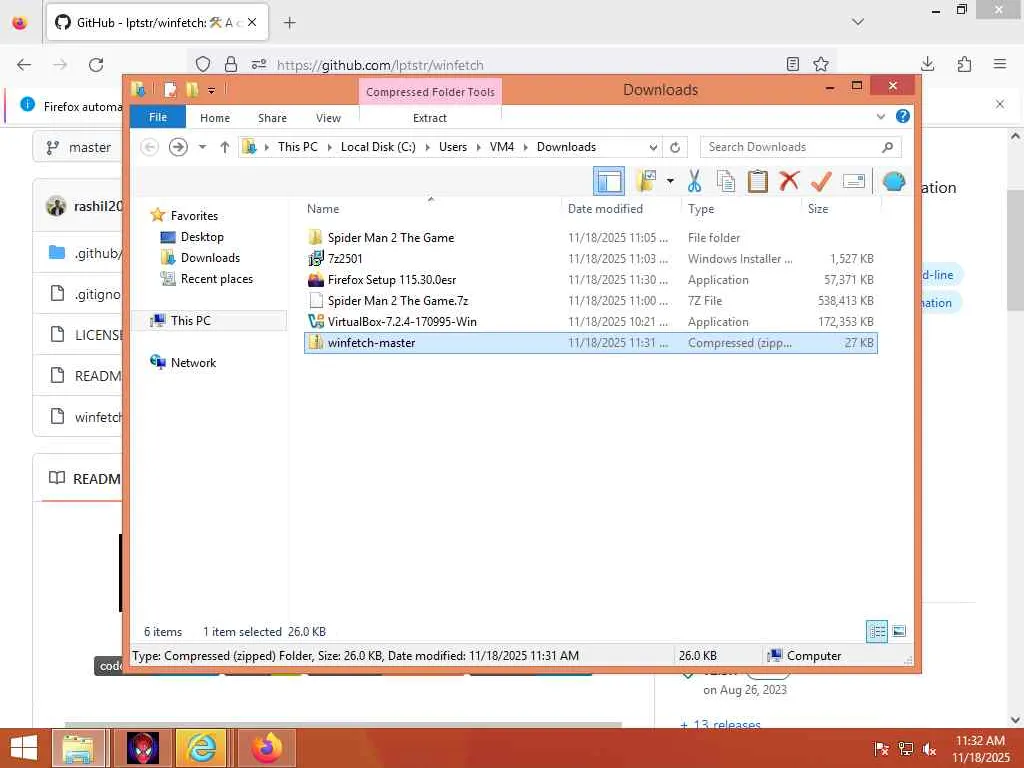This screenshot has height=768, width=1024.
Task: Sort by Type column header
Action: [x=701, y=209]
